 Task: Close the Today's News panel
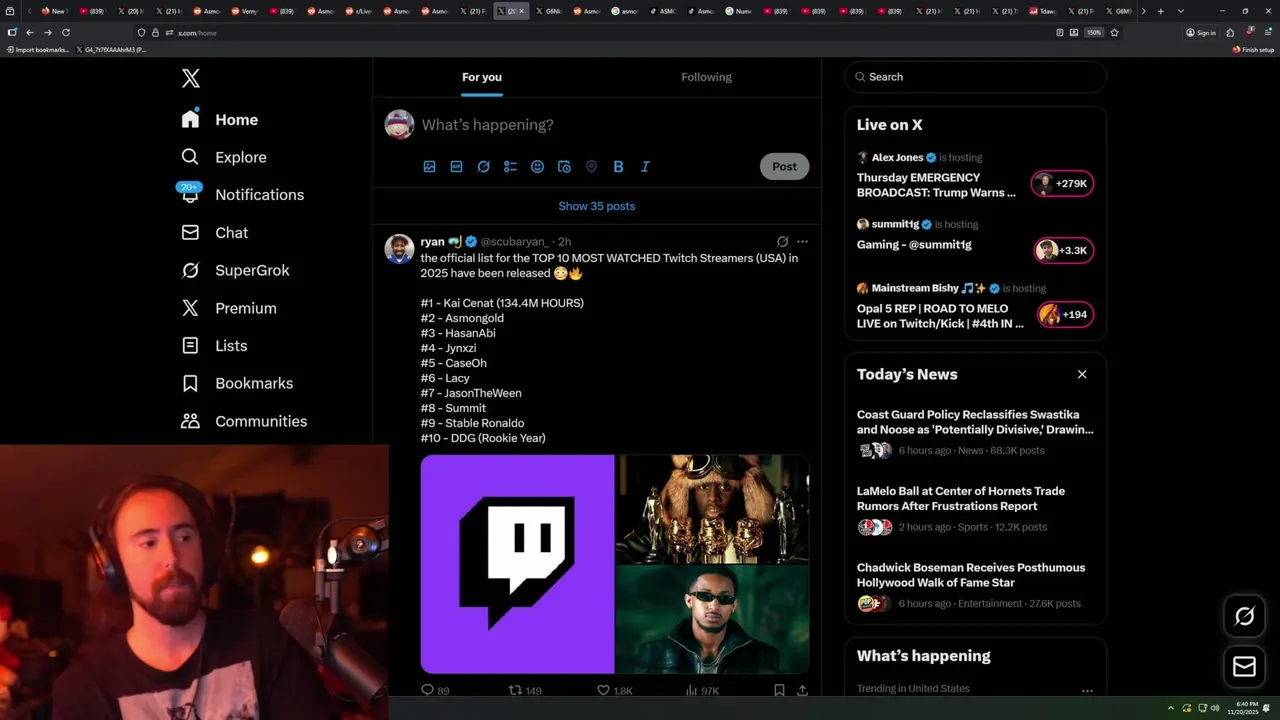coord(1082,374)
